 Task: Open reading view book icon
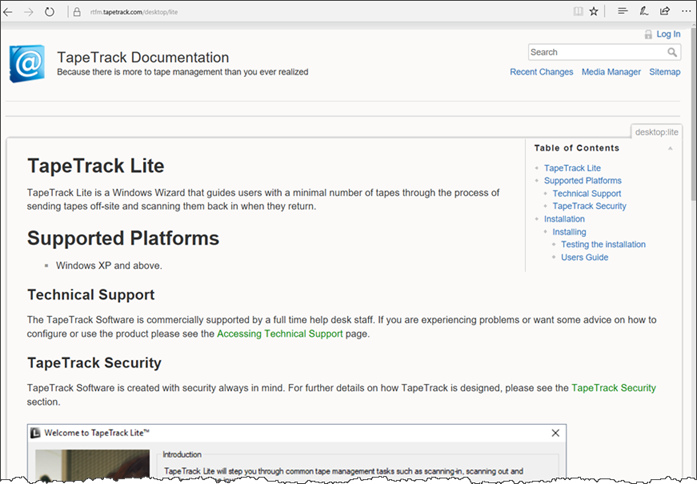pyautogui.click(x=578, y=12)
